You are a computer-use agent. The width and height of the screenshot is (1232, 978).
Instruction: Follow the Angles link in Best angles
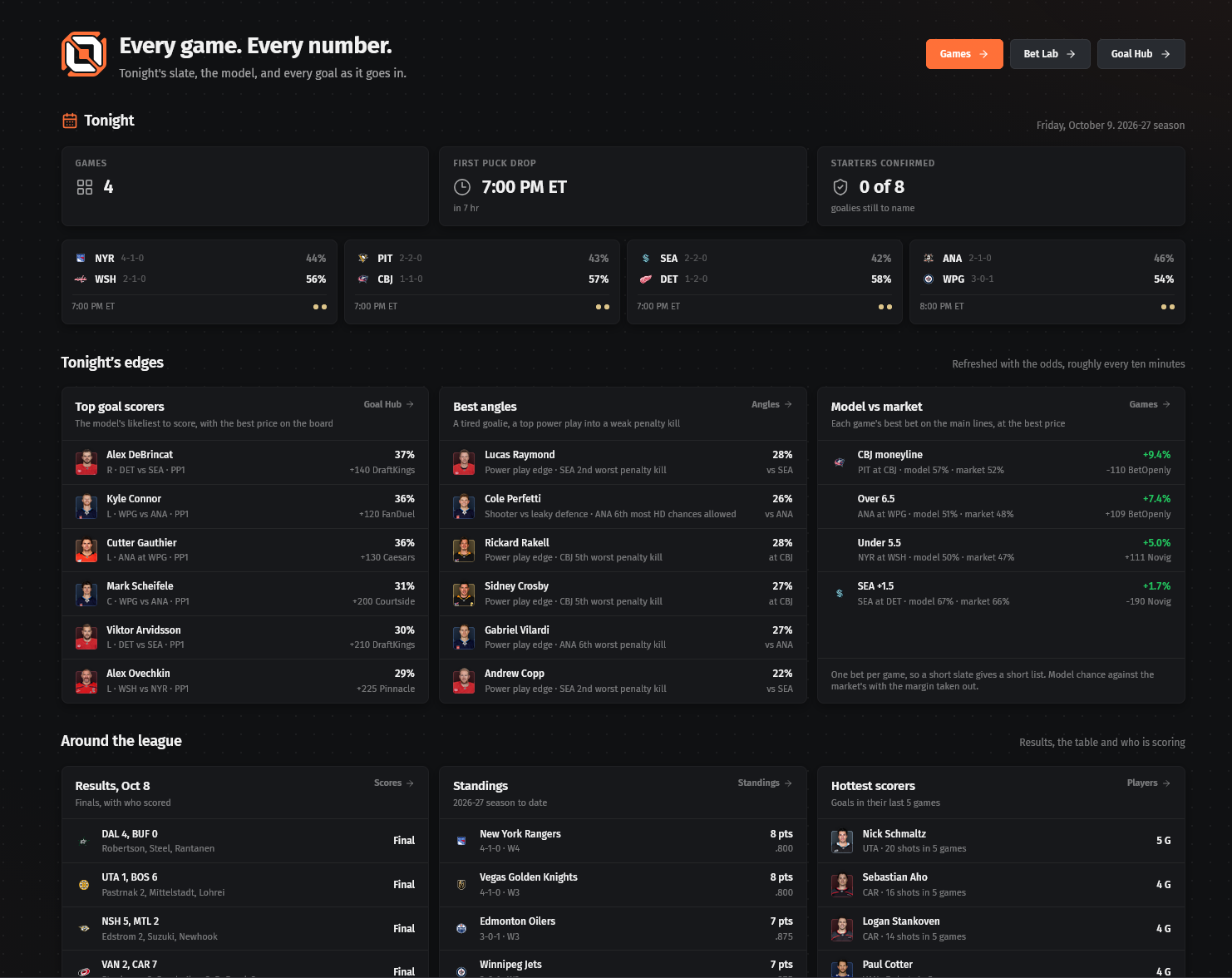point(772,405)
